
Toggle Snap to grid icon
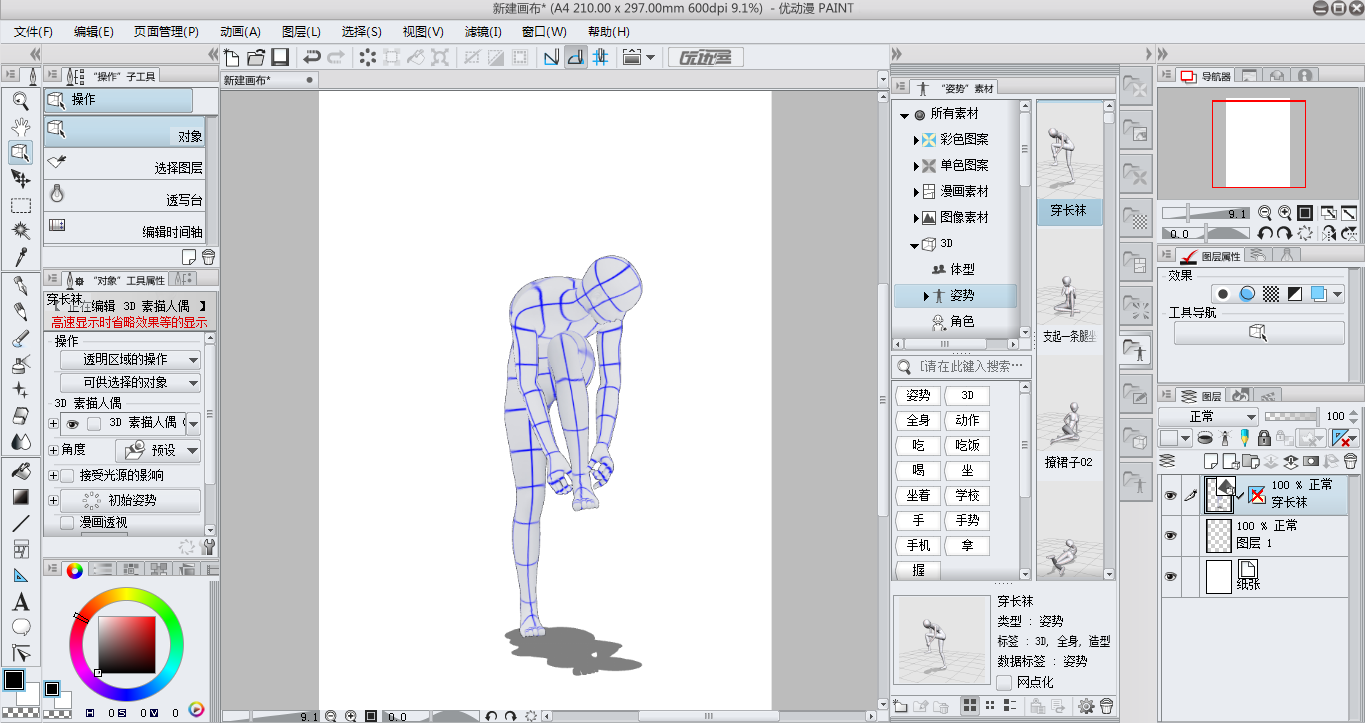coord(600,57)
